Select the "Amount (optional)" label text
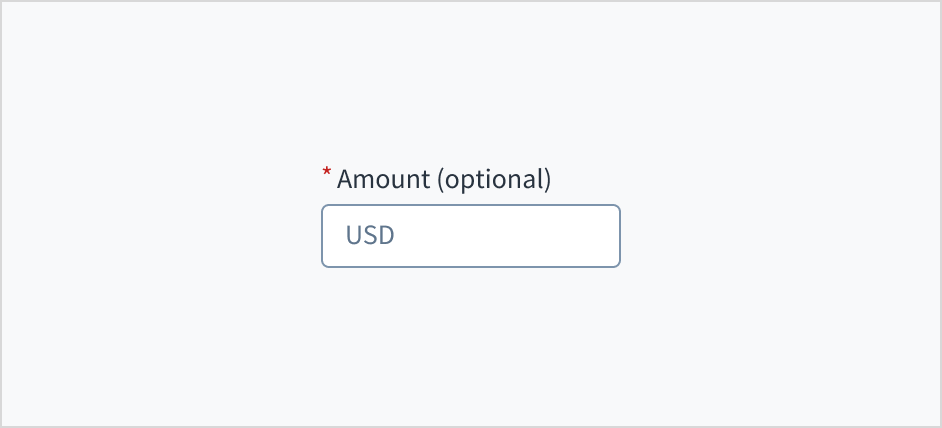The height and width of the screenshot is (428, 942). point(444,180)
